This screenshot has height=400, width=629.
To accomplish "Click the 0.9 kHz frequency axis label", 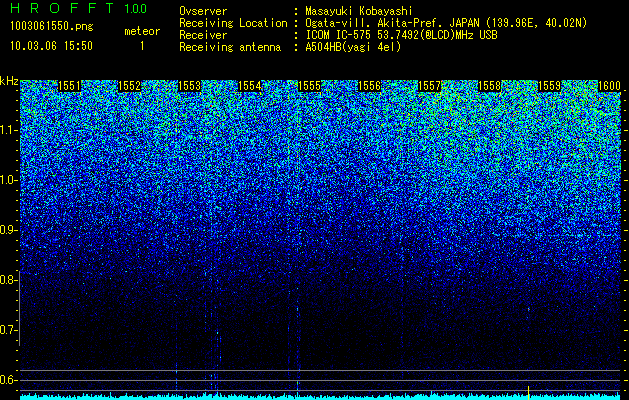I will pyautogui.click(x=8, y=230).
